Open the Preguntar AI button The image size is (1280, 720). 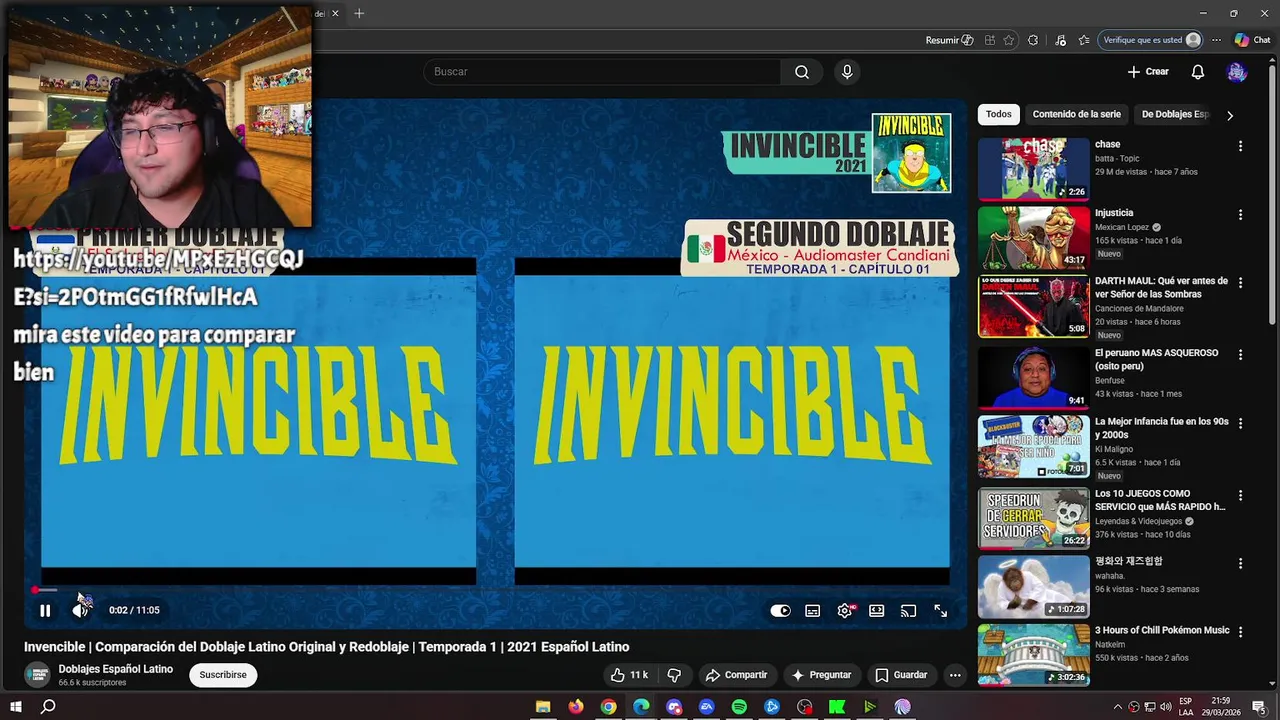tap(821, 675)
